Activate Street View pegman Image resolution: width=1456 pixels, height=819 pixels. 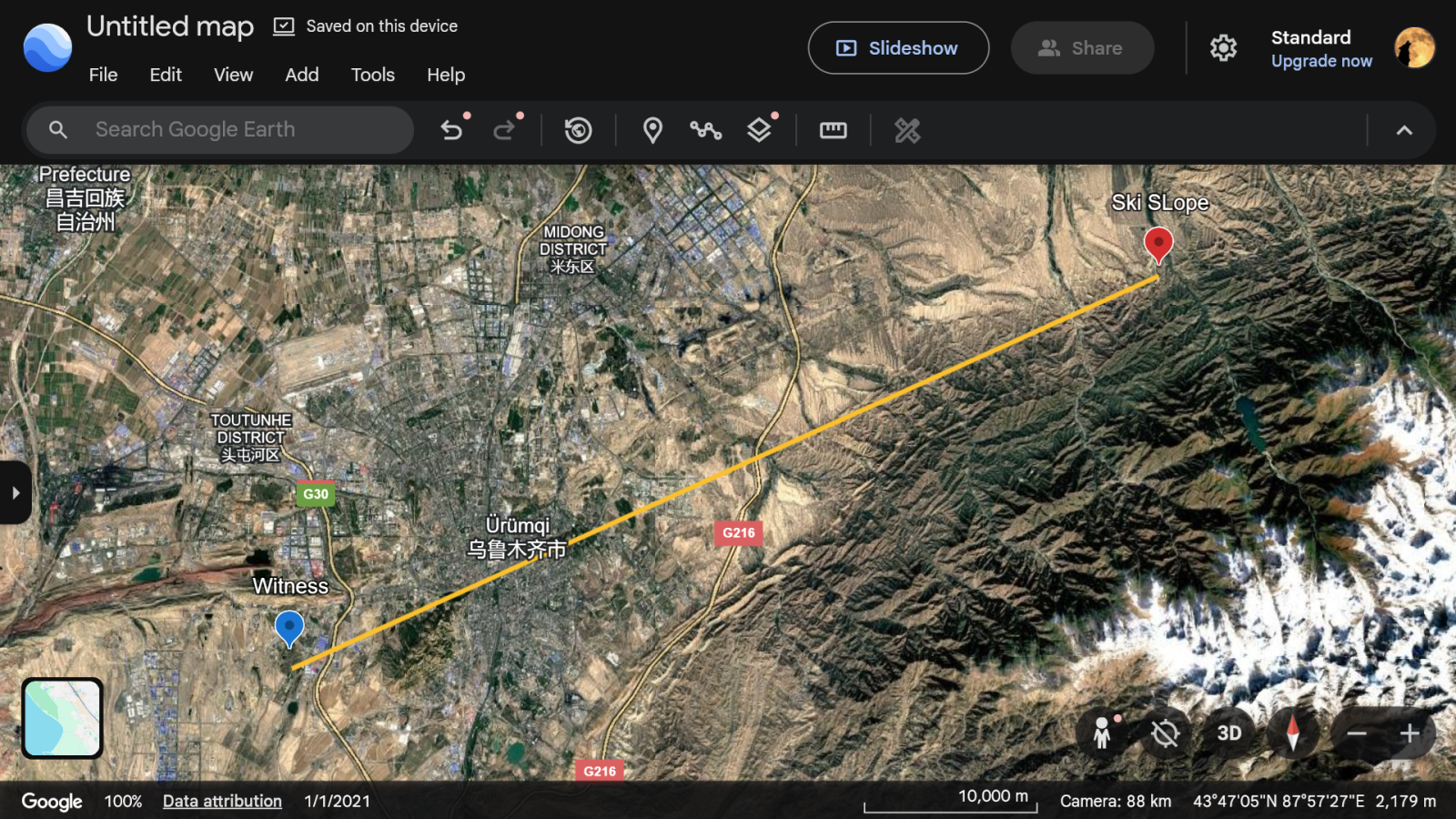click(x=1102, y=733)
